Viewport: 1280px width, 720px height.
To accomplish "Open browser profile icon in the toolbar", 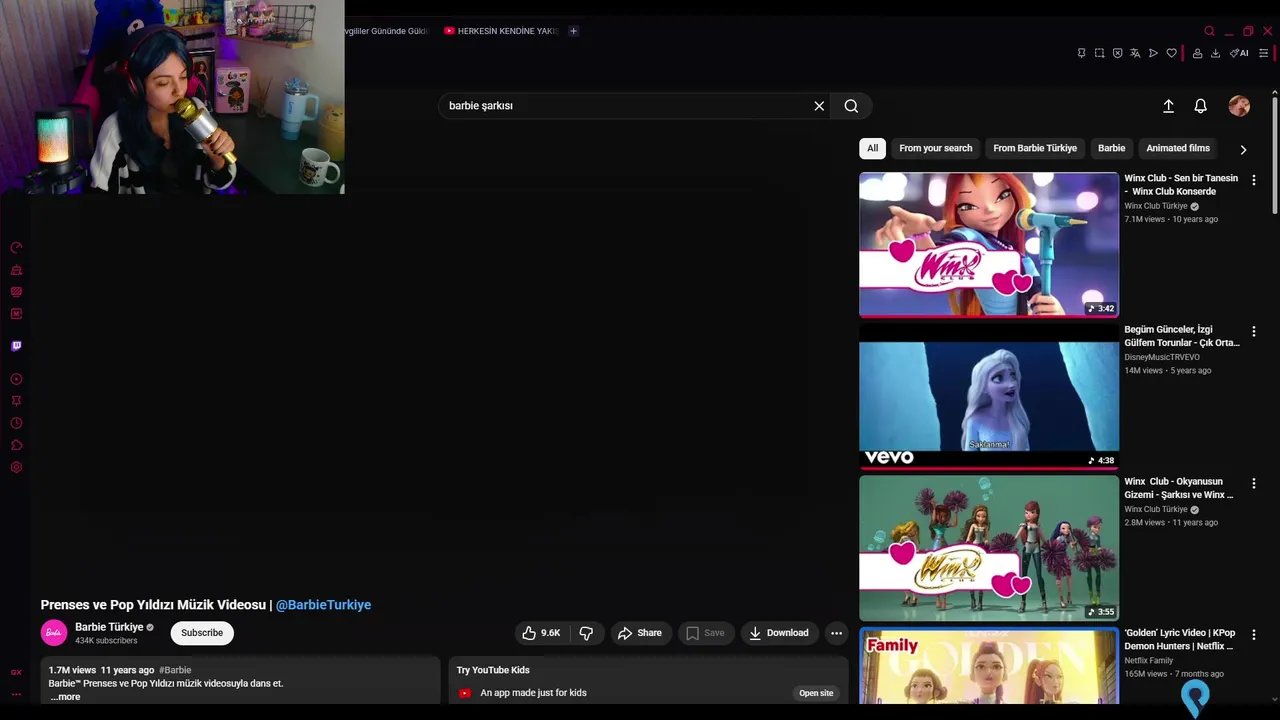I will point(1197,53).
